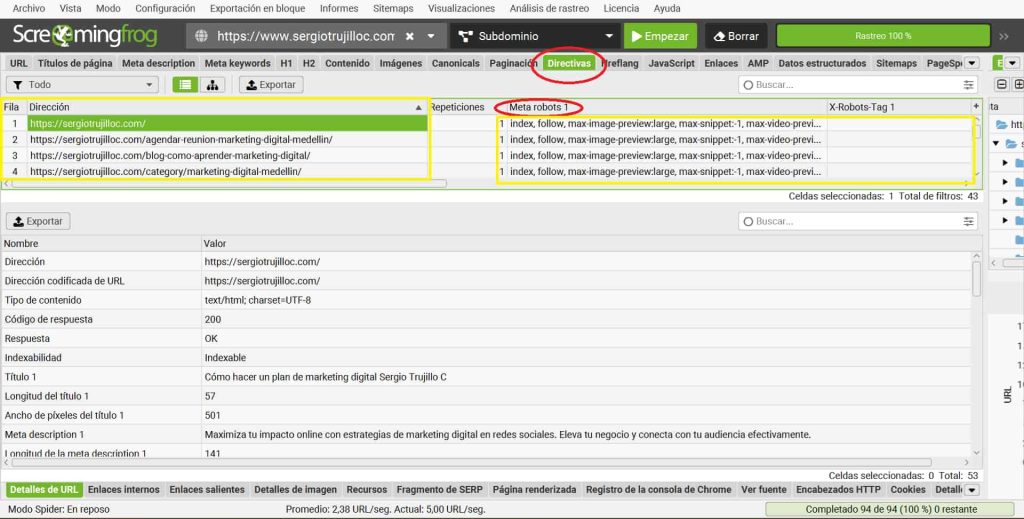Viewport: 1024px width, 519px height.
Task: Add a column with the plus icon
Action: click(976, 106)
